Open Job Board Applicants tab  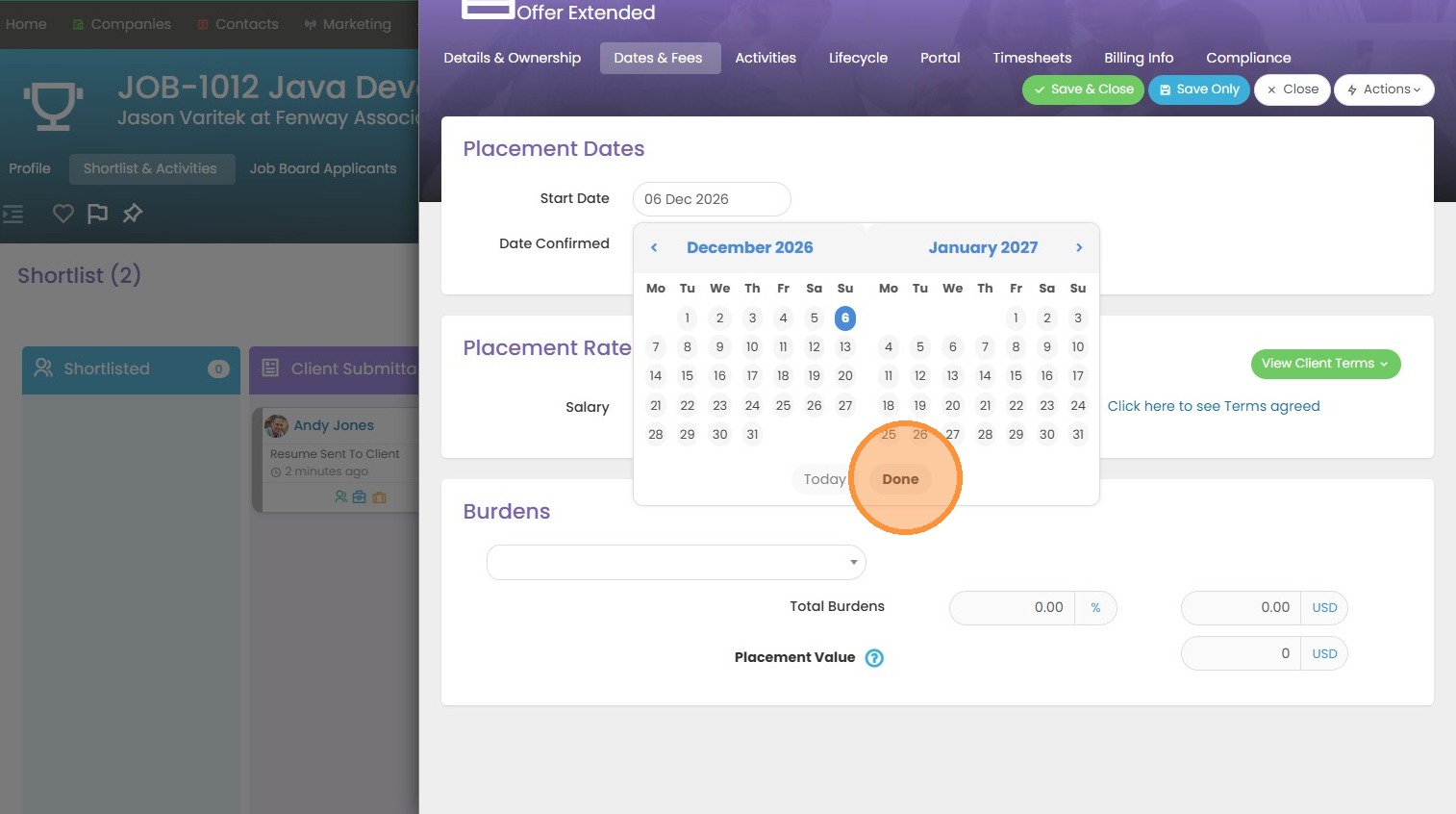pos(323,168)
